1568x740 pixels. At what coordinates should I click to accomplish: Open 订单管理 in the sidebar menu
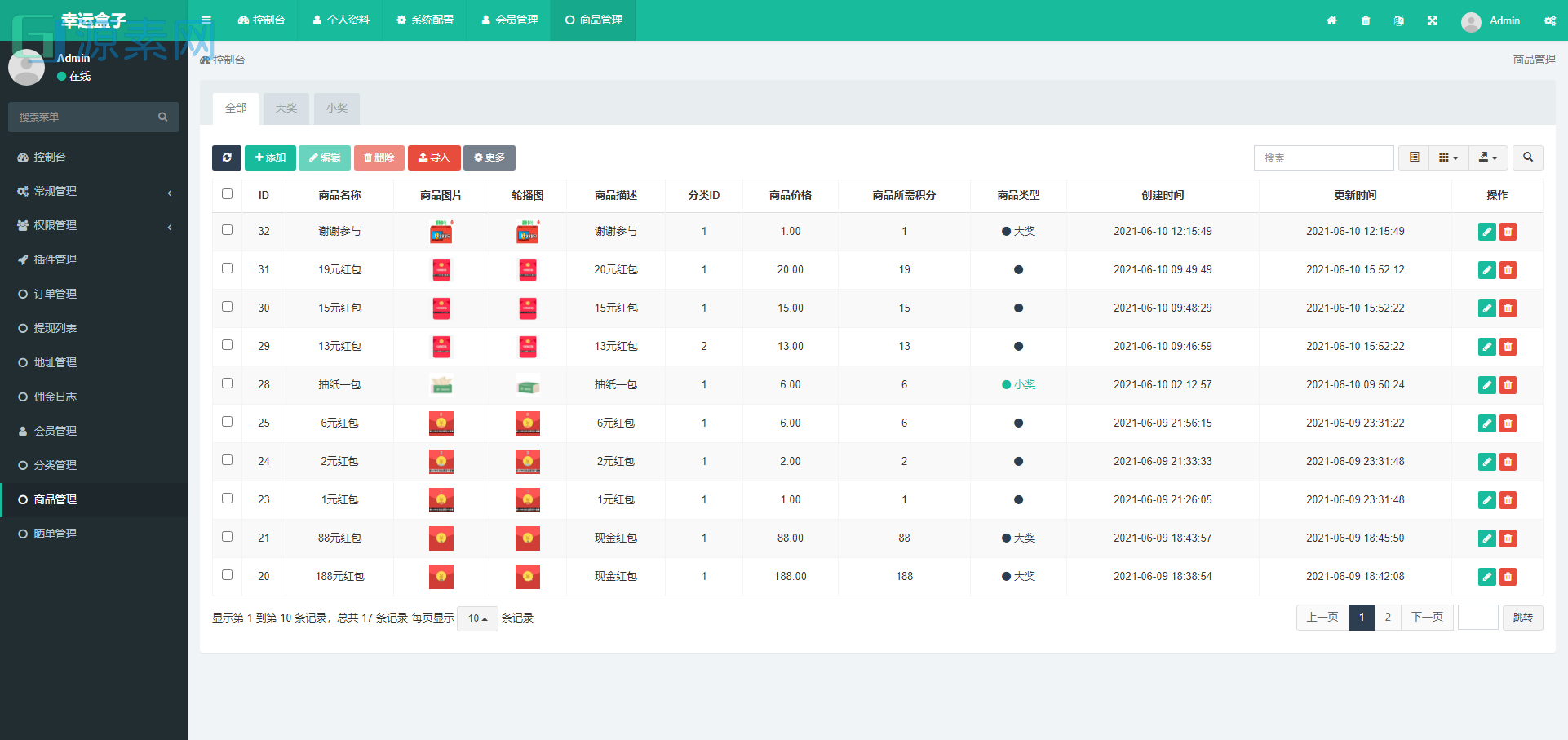(55, 294)
